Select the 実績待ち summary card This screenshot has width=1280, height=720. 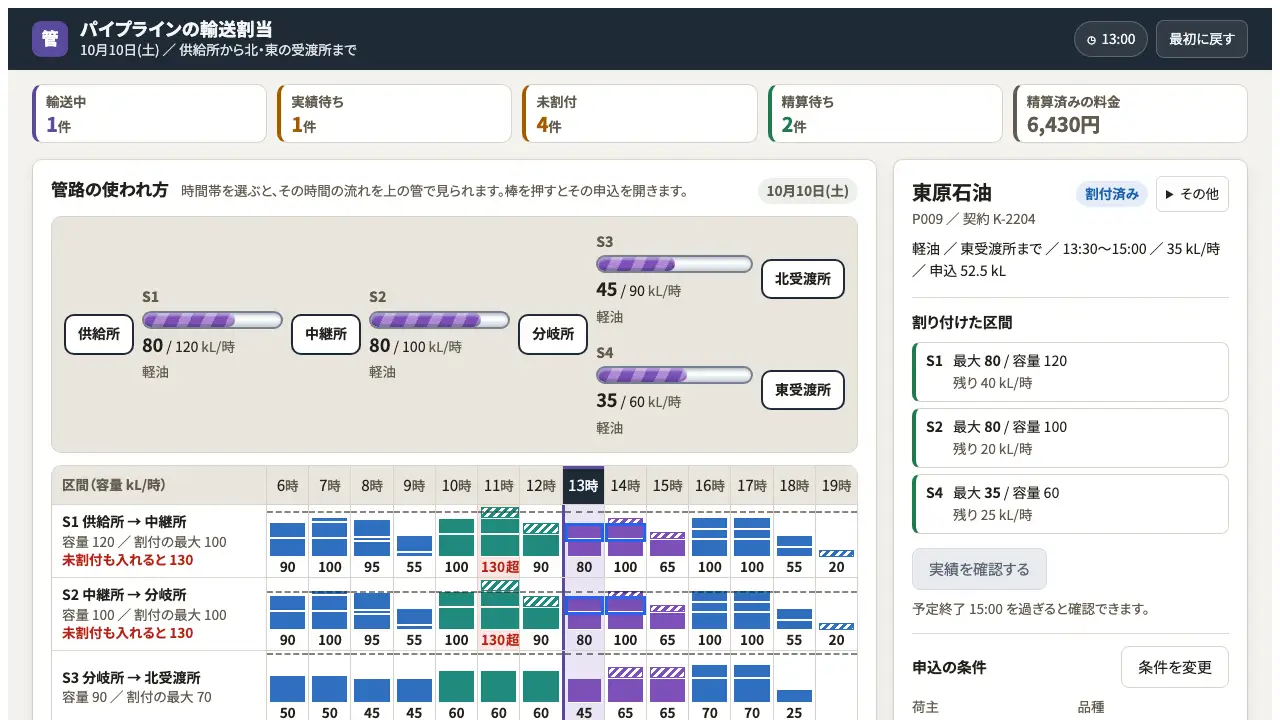(395, 114)
